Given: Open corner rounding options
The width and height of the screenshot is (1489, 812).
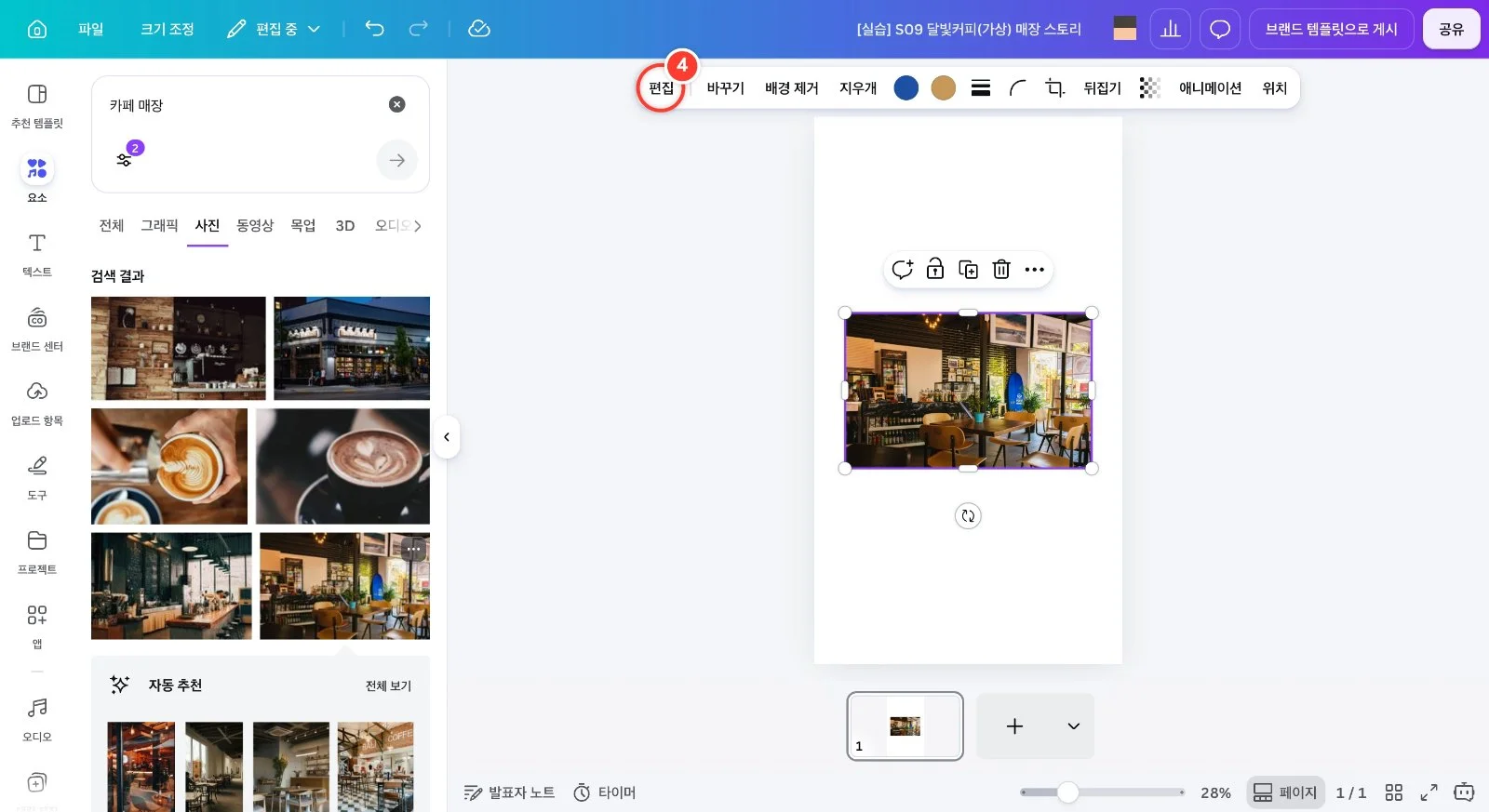Looking at the screenshot, I should pyautogui.click(x=1018, y=87).
